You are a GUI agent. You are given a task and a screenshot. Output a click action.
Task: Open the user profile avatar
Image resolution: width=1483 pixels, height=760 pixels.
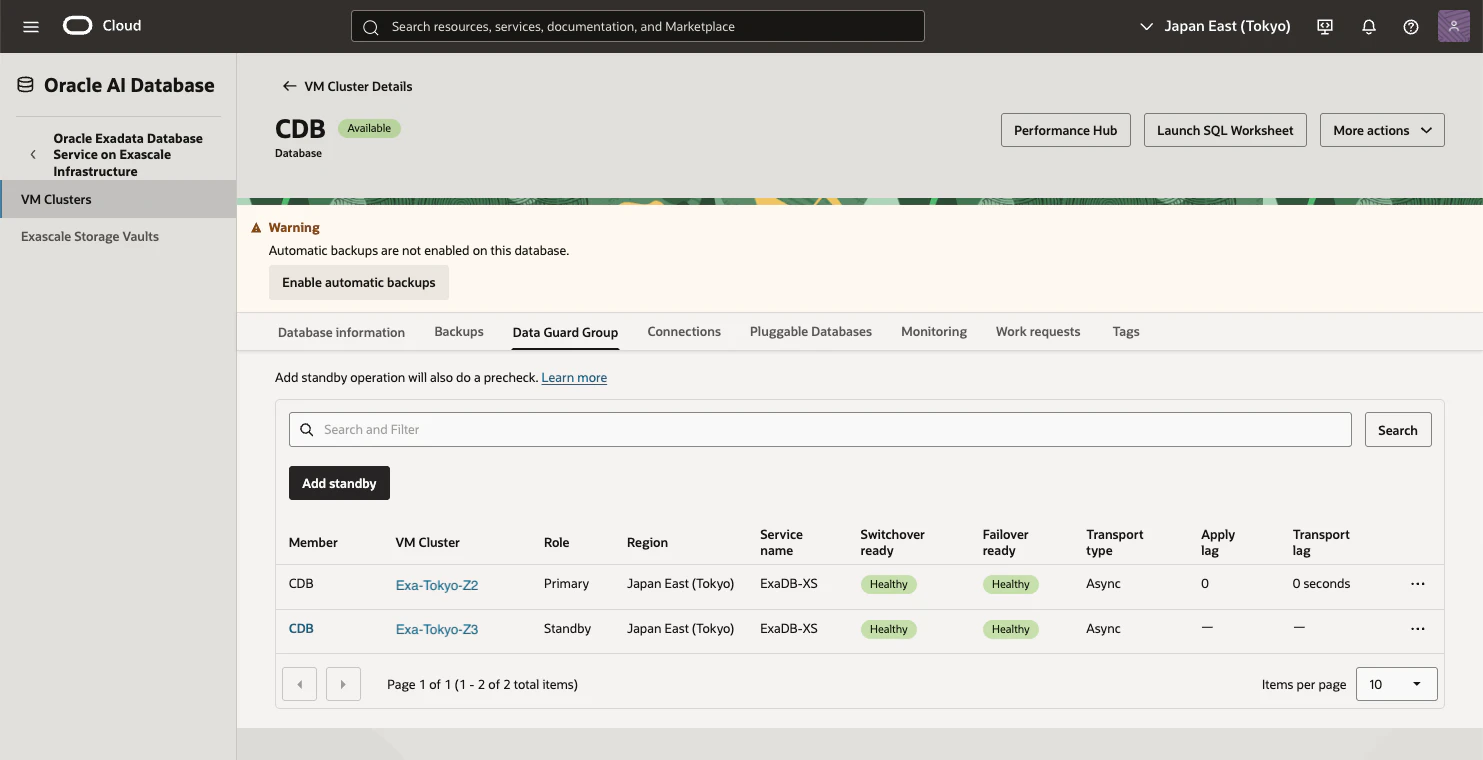[1453, 27]
